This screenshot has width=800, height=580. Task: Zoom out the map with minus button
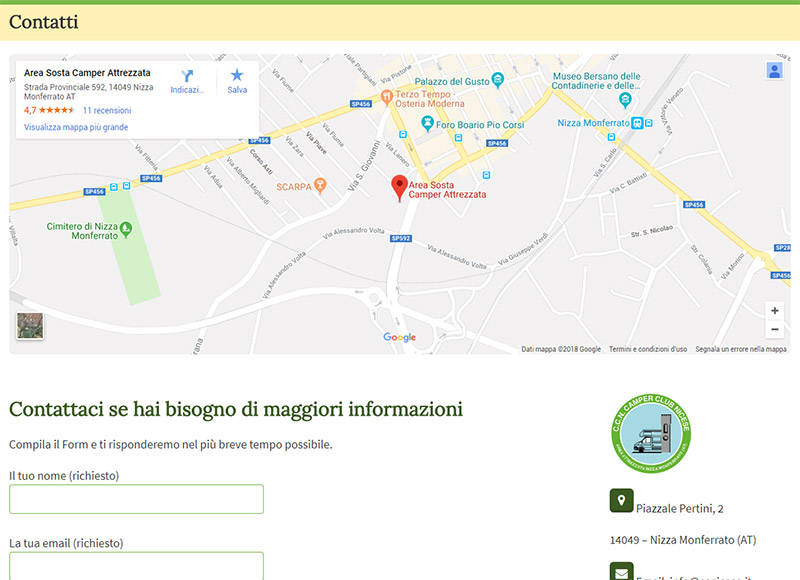coord(774,329)
